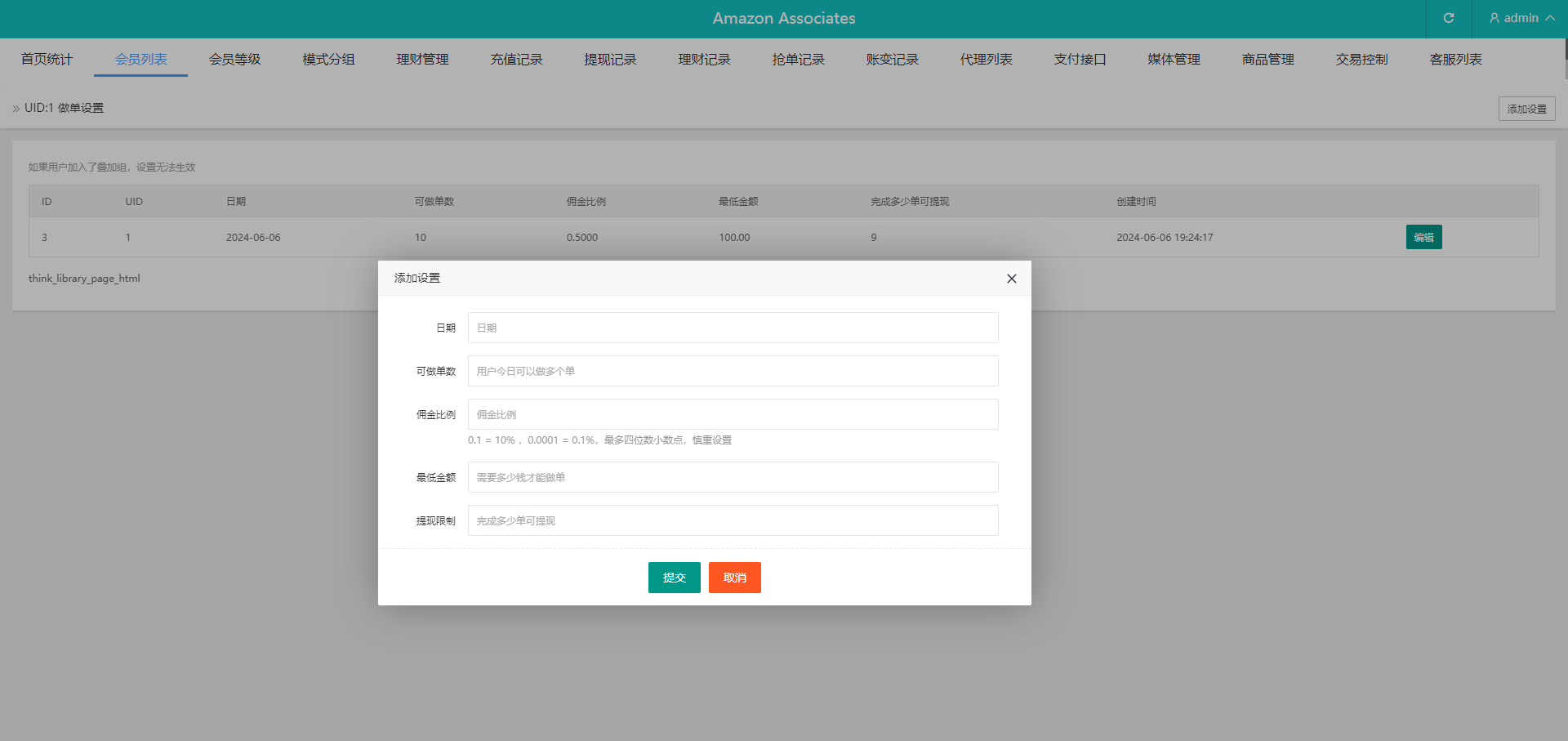Select the 商品管理 navigation item
This screenshot has height=741, width=1568.
(x=1267, y=60)
